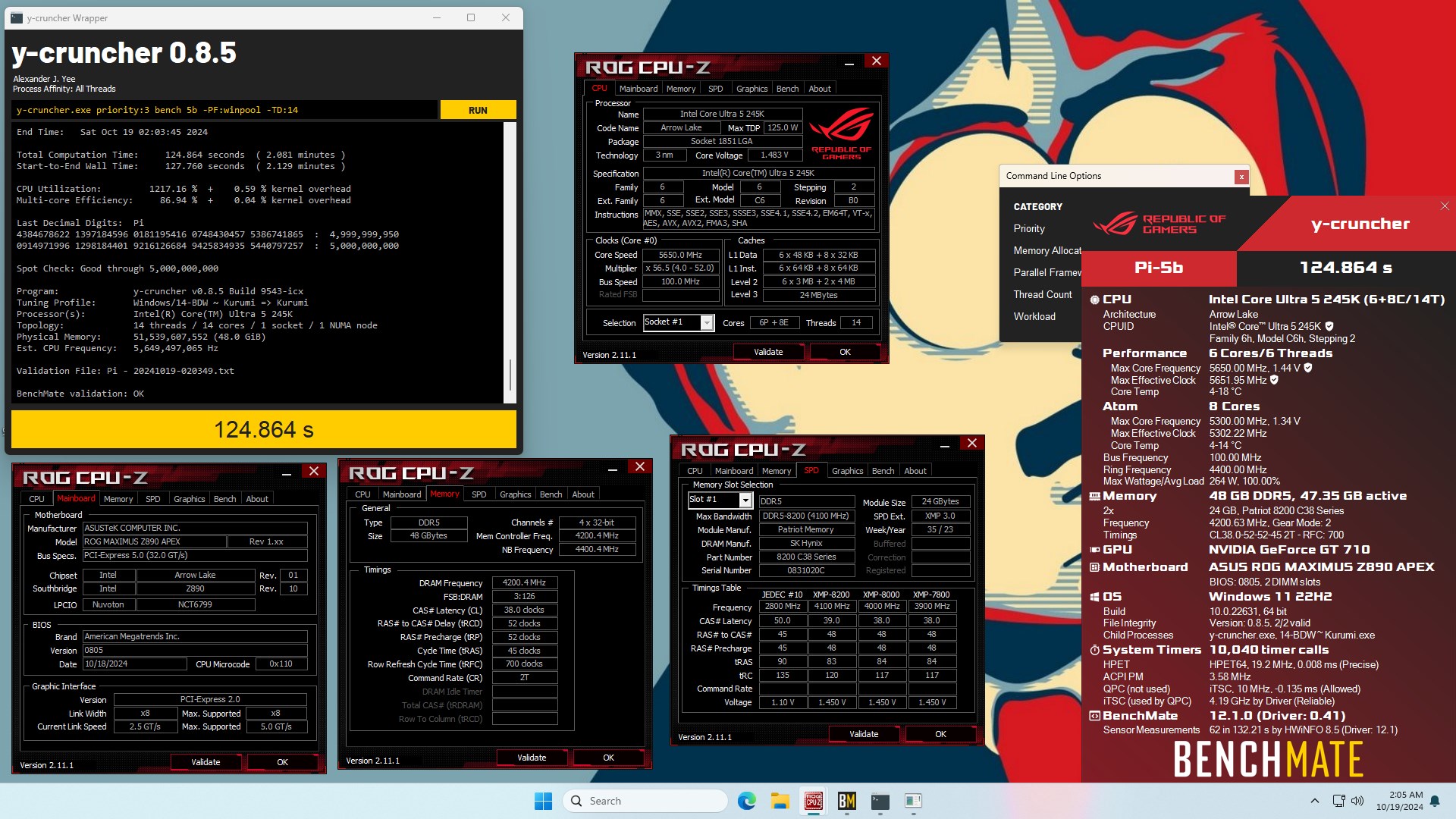
Task: Click the 124.864 s result banner
Action: [x=263, y=429]
